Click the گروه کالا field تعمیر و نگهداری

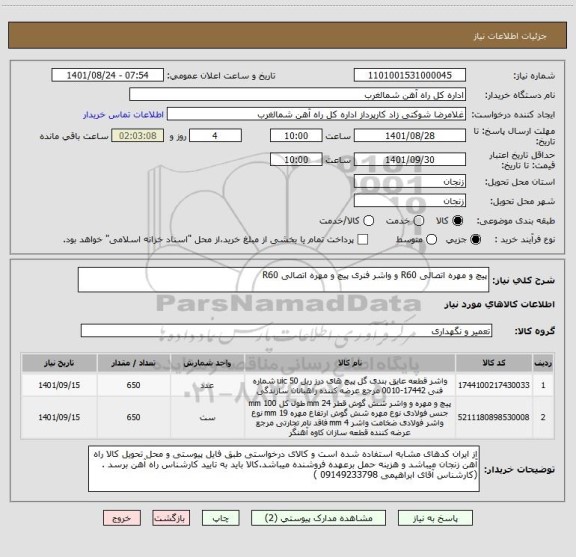[x=286, y=331]
